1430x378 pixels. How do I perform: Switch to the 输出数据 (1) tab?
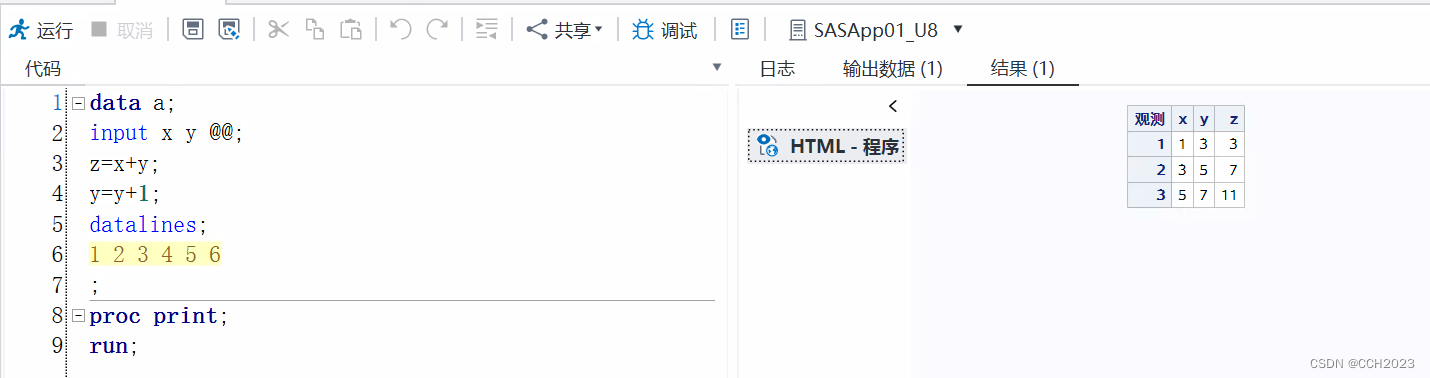pyautogui.click(x=893, y=68)
